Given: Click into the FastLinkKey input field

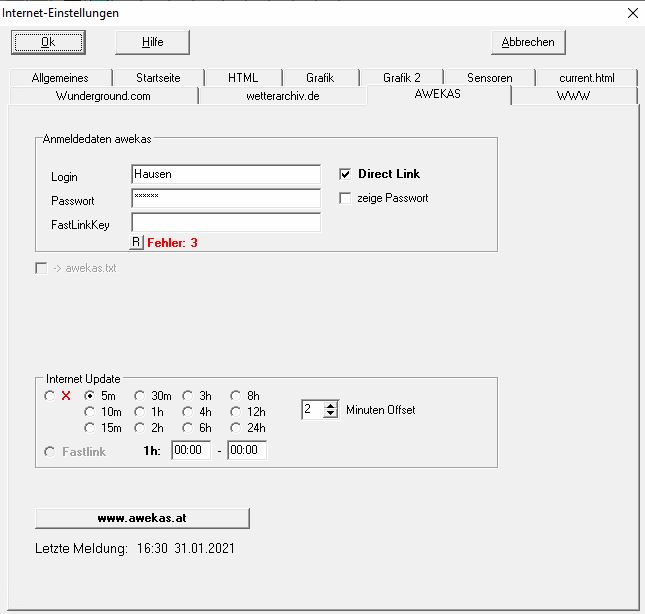Looking at the screenshot, I should 225,223.
